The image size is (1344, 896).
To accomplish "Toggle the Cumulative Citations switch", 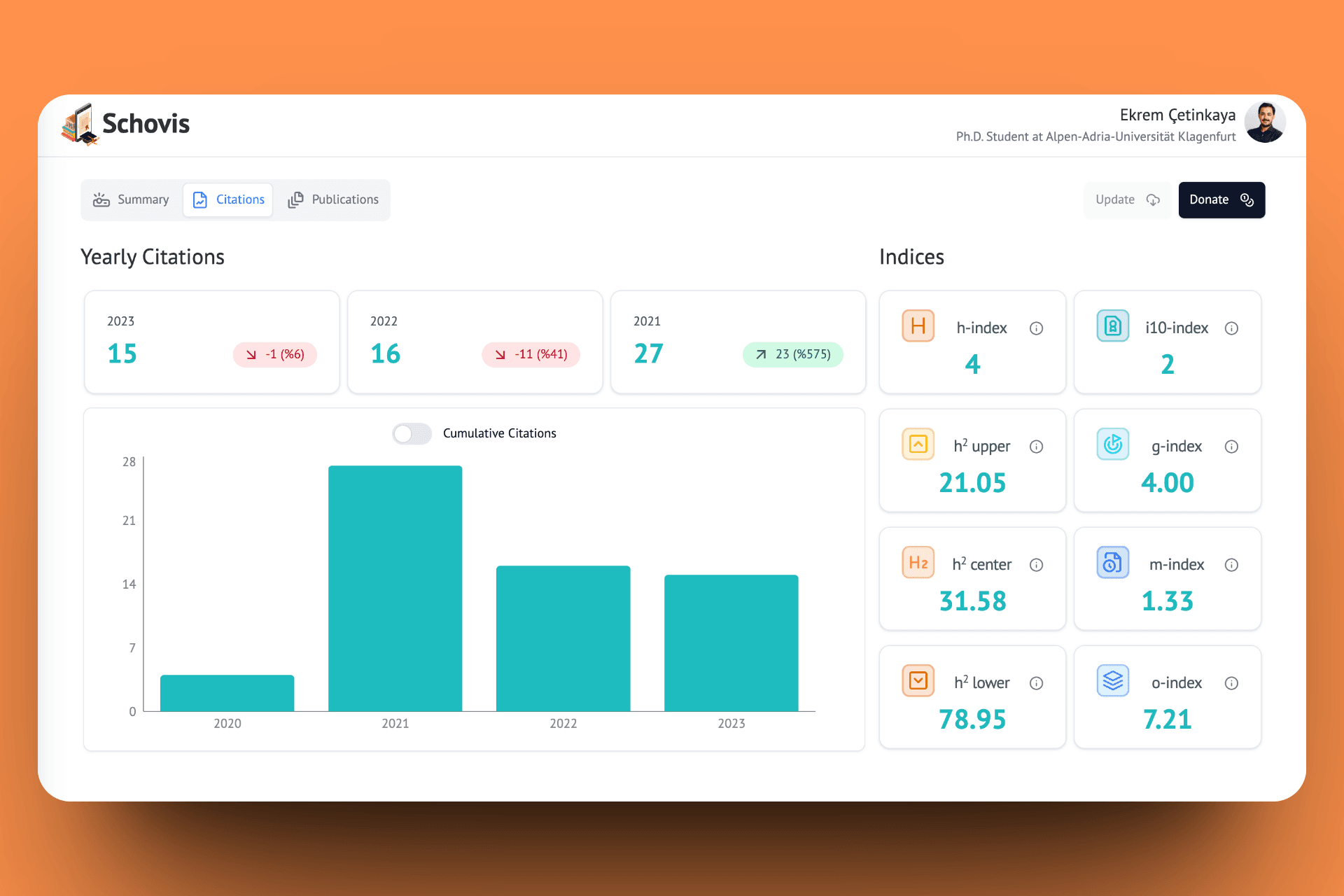I will 412,433.
